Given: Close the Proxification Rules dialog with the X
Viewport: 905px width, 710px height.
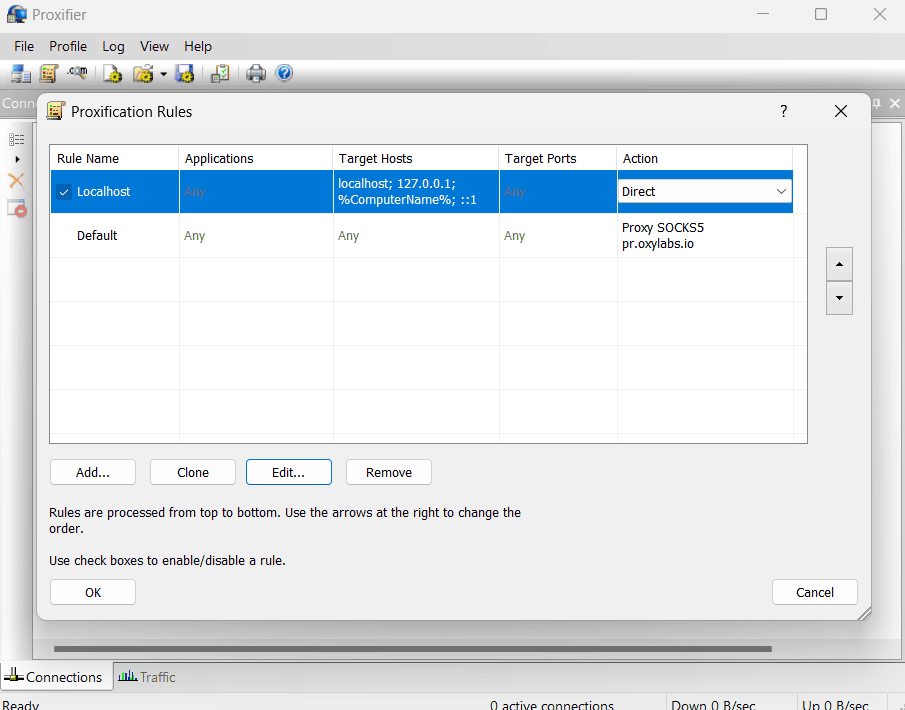Looking at the screenshot, I should [x=841, y=111].
